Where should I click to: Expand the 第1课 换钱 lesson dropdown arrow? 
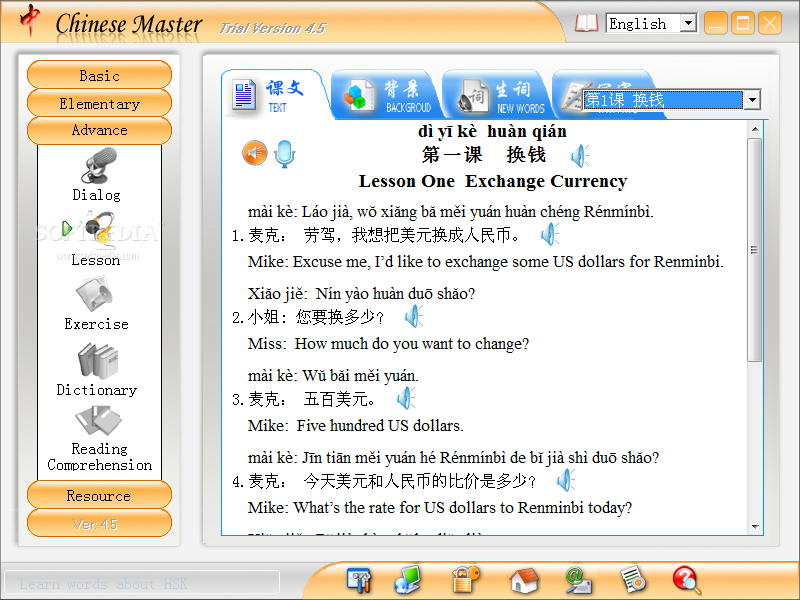(x=752, y=99)
